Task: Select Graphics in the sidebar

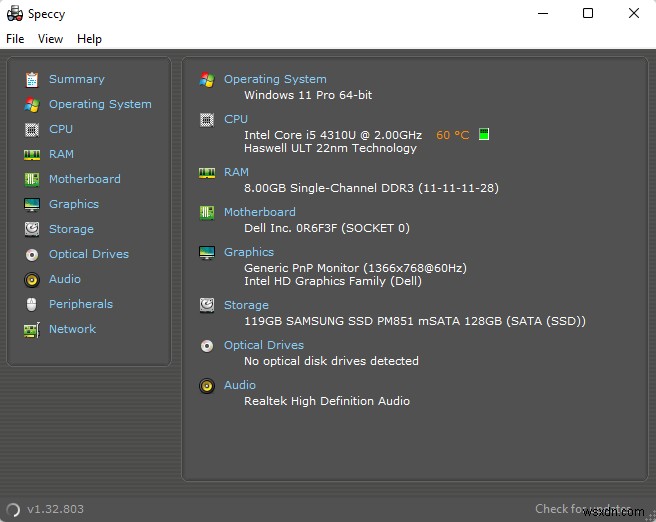Action: point(74,204)
